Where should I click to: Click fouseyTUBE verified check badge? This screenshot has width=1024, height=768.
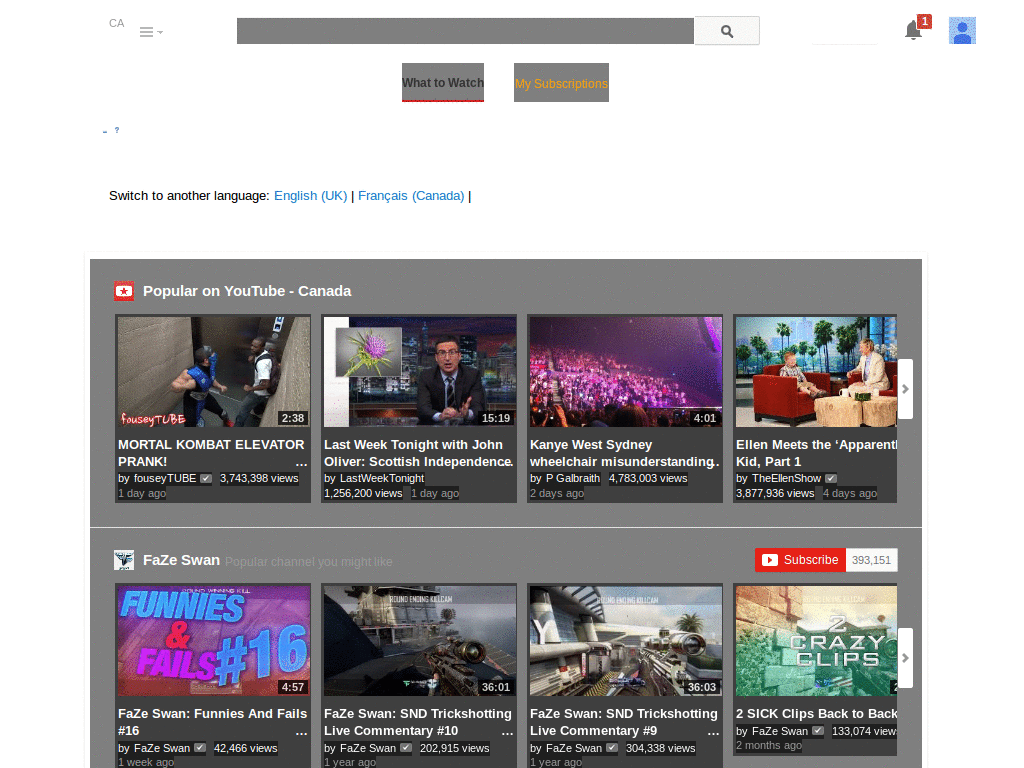click(206, 478)
